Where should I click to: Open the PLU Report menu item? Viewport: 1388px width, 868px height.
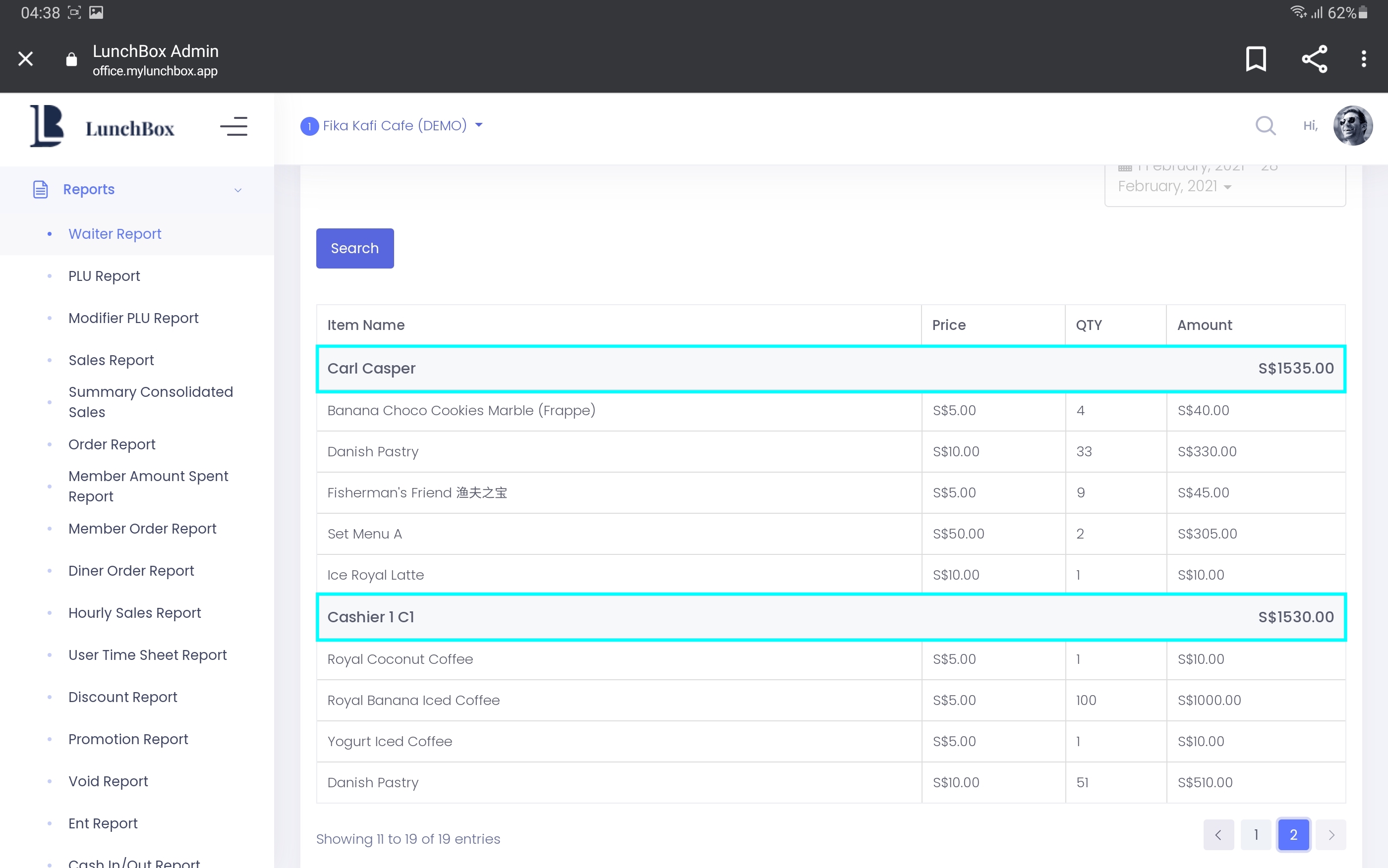click(104, 276)
